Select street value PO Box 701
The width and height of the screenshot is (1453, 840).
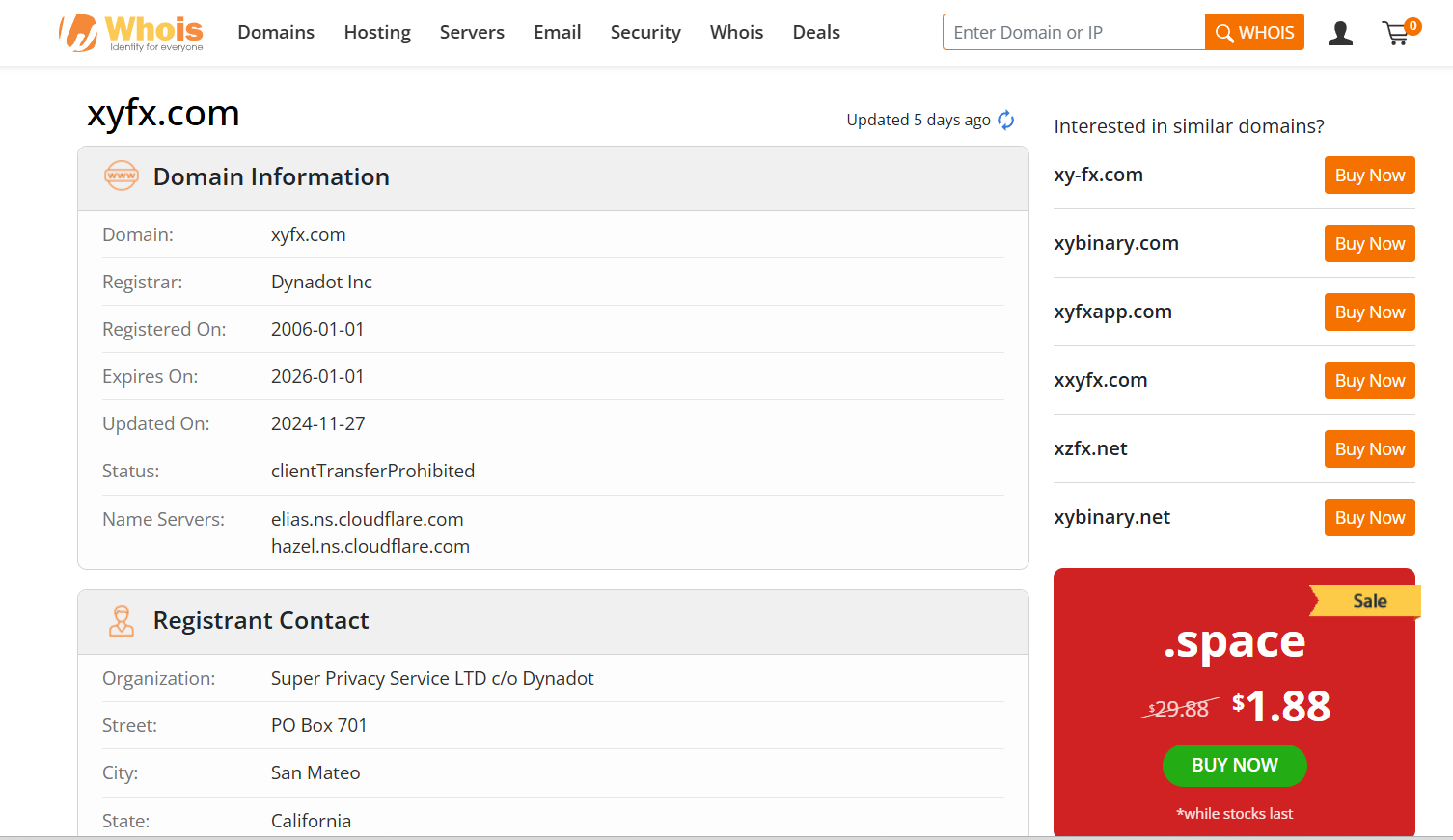coord(318,725)
